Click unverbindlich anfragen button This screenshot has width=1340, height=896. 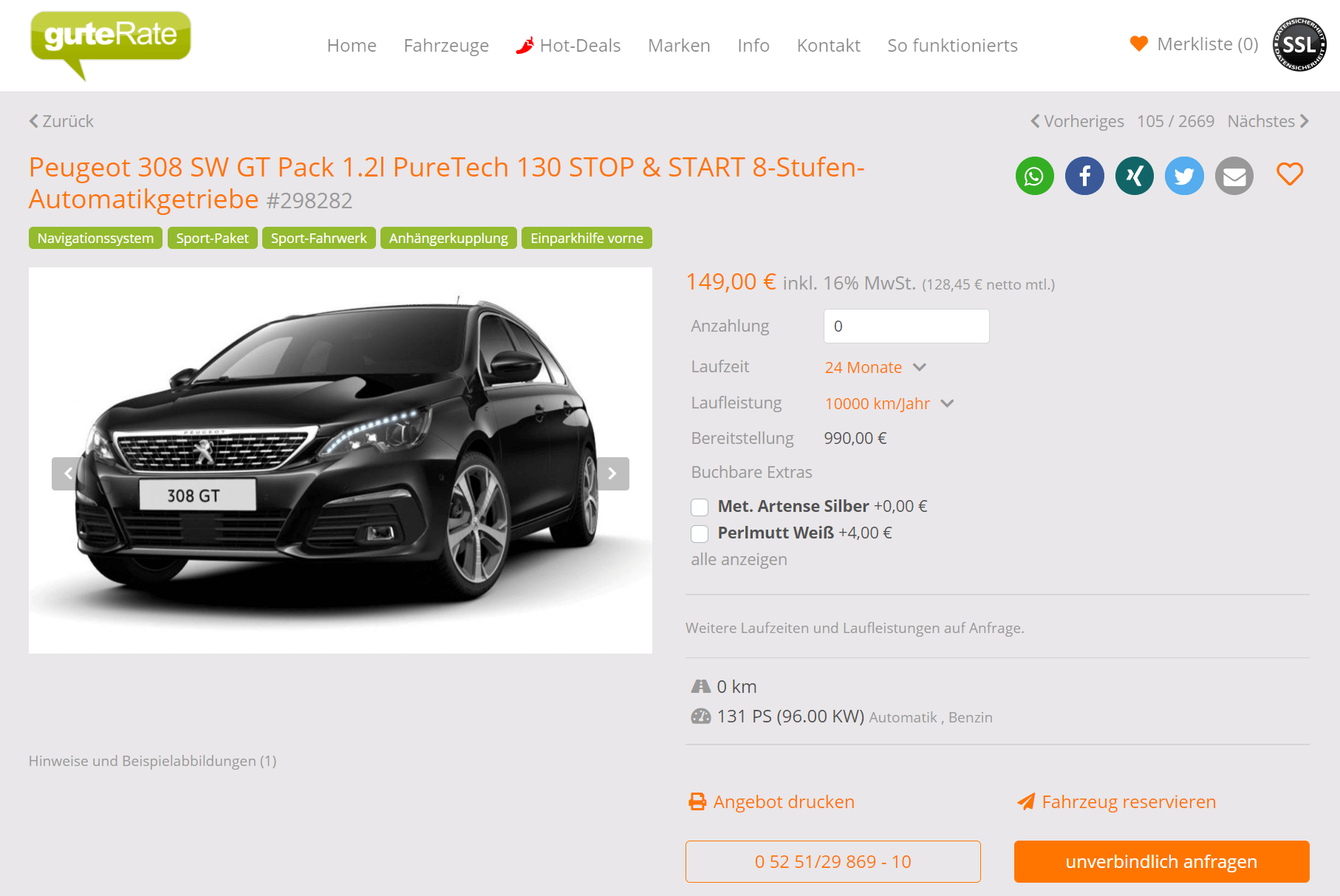(x=1161, y=861)
